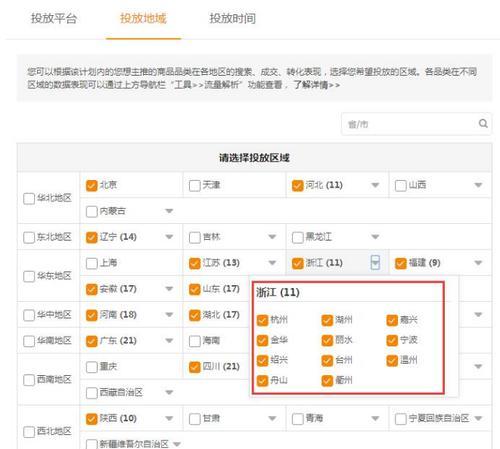Uncheck the 河南 (18) checkbox
Image resolution: width=500 pixels, height=449 pixels.
91,315
